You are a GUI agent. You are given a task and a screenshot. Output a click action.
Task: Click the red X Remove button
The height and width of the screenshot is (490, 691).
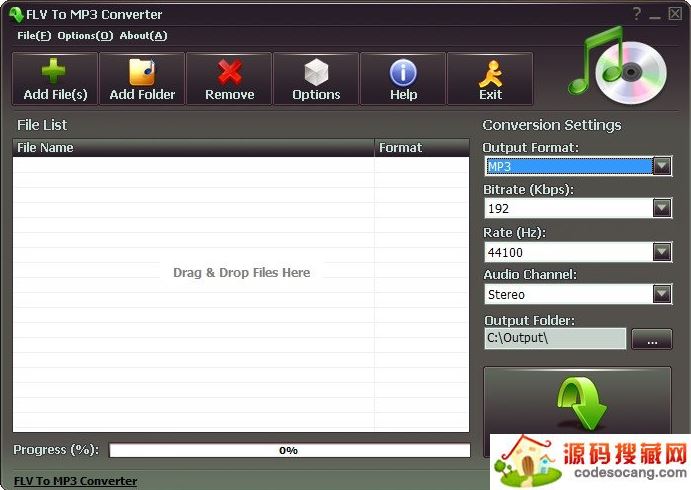point(229,78)
